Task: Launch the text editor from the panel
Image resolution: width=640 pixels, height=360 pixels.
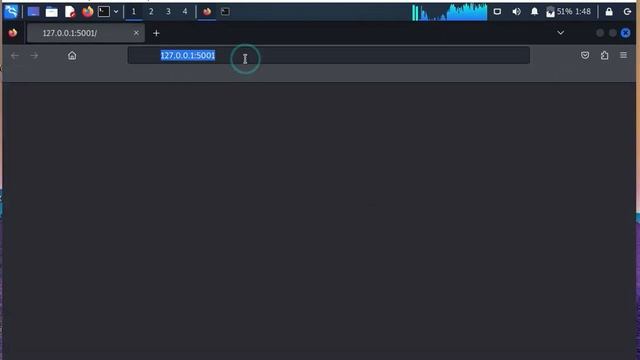Action: (x=70, y=12)
